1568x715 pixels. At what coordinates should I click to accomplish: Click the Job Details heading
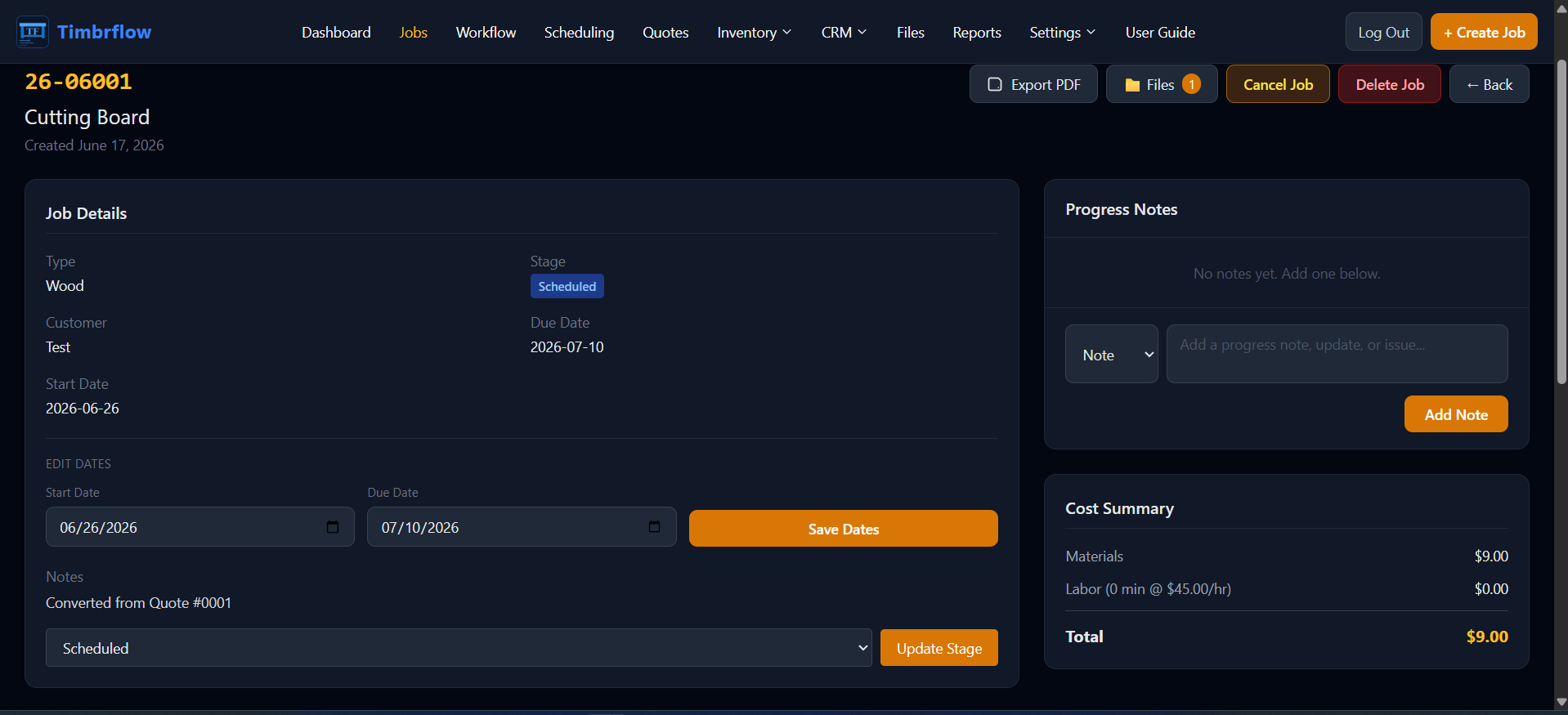click(86, 213)
